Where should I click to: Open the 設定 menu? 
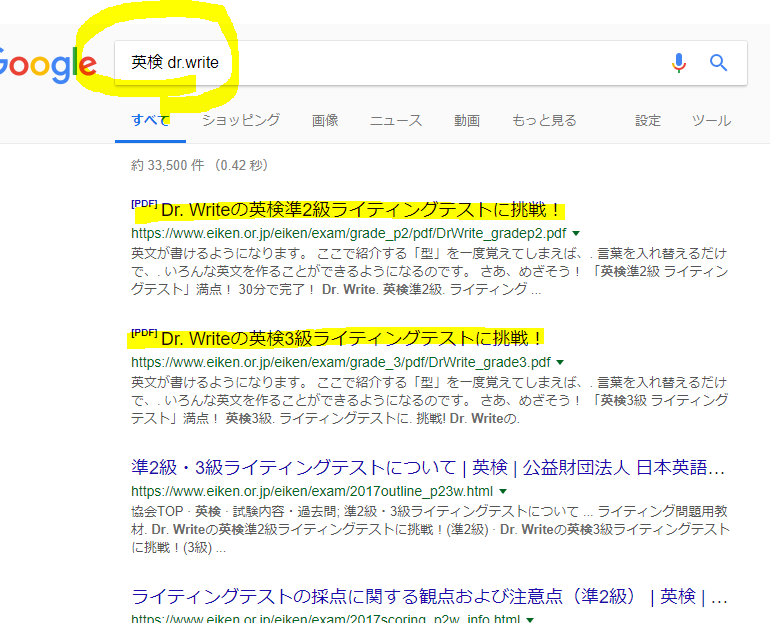tap(648, 120)
